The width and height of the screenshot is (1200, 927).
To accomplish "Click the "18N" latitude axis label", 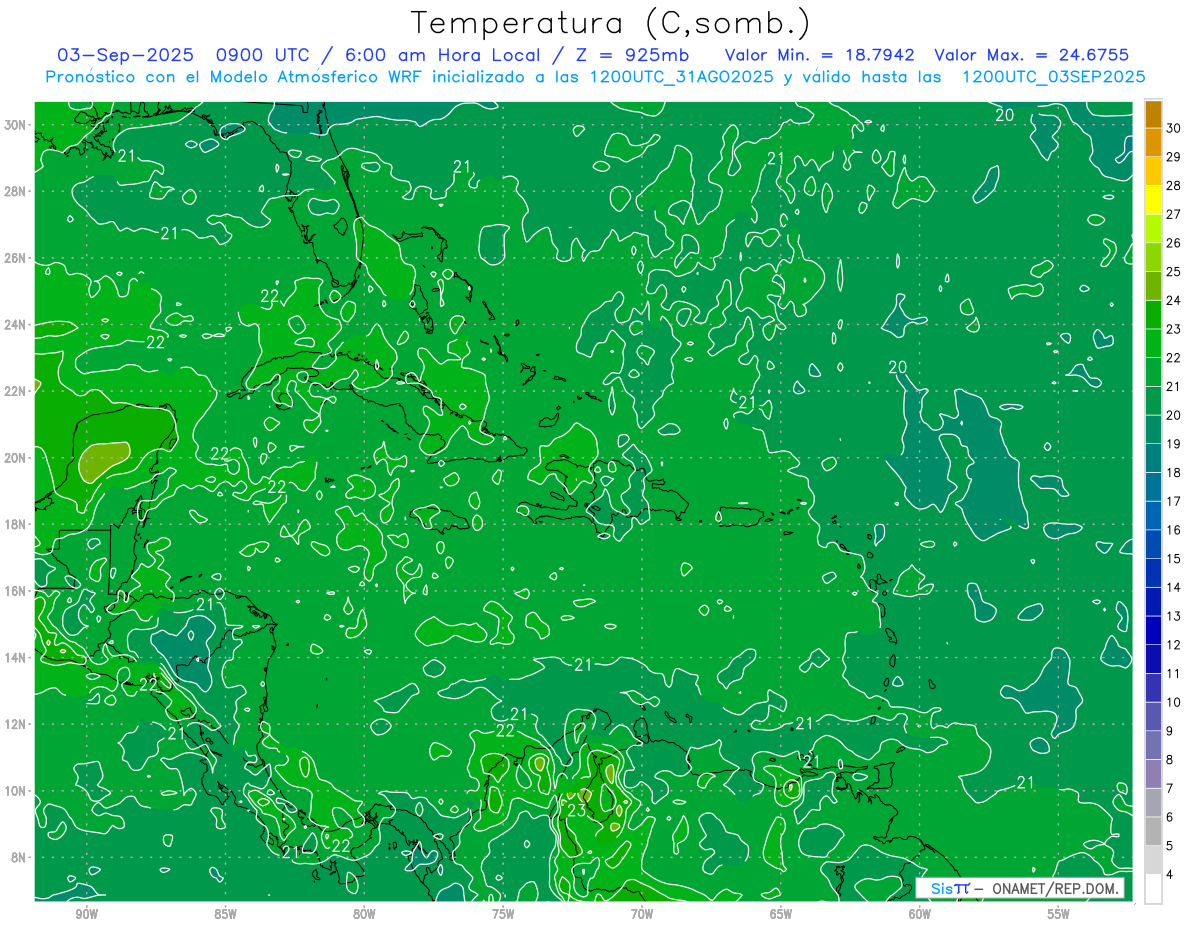I will click(x=16, y=524).
